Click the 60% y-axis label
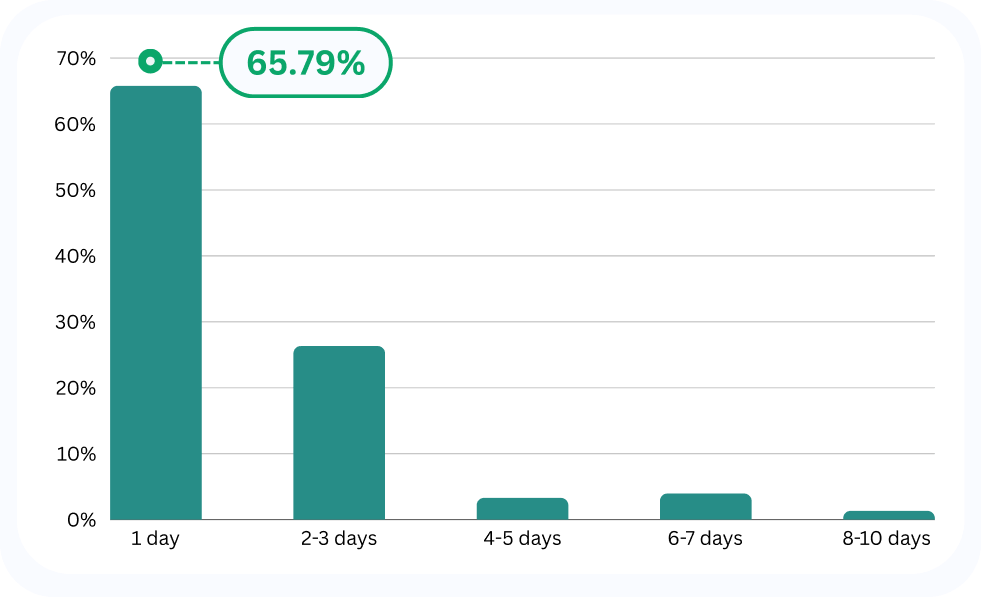 pos(75,125)
